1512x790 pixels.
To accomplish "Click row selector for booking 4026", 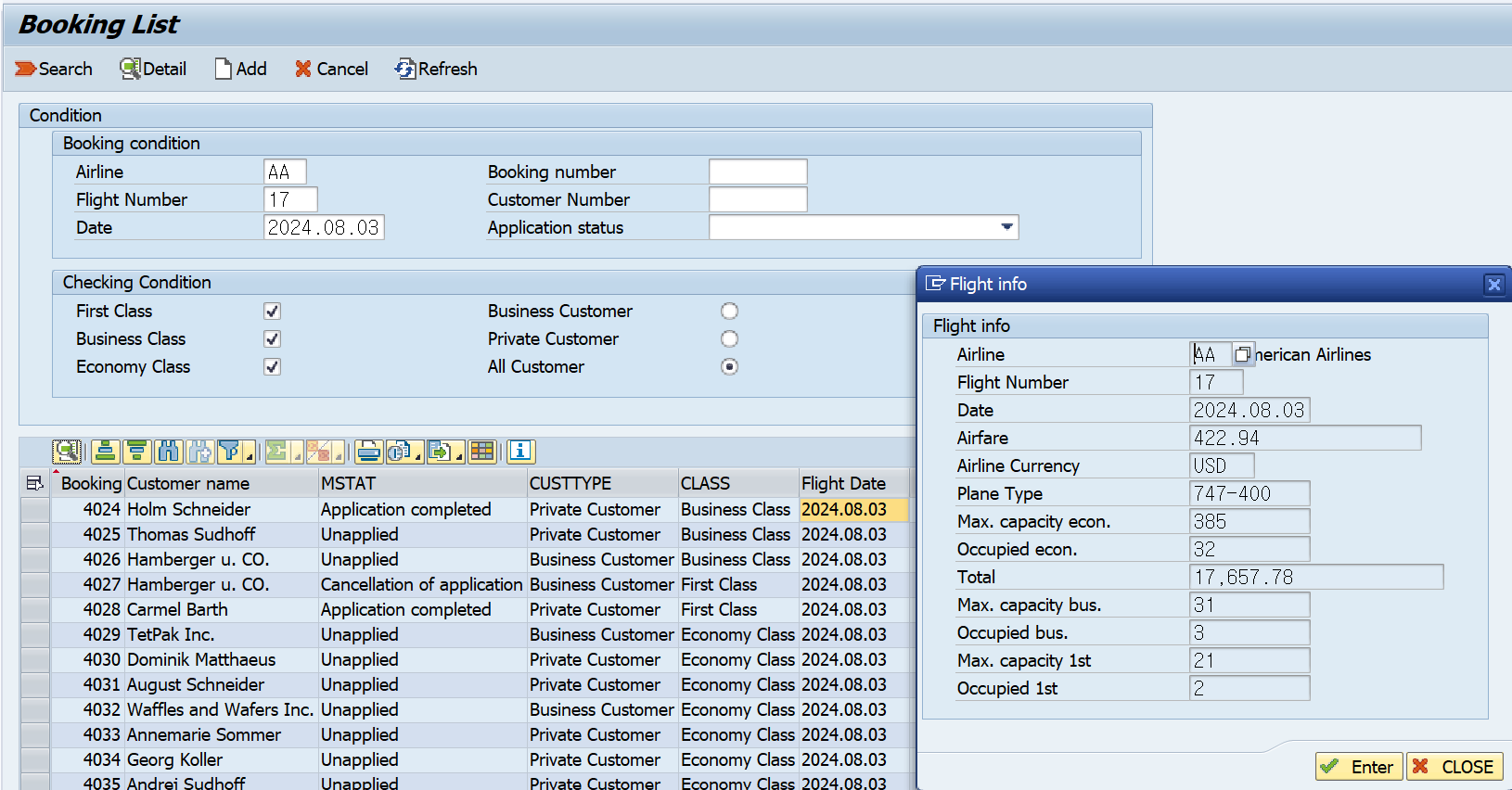I will tap(35, 559).
